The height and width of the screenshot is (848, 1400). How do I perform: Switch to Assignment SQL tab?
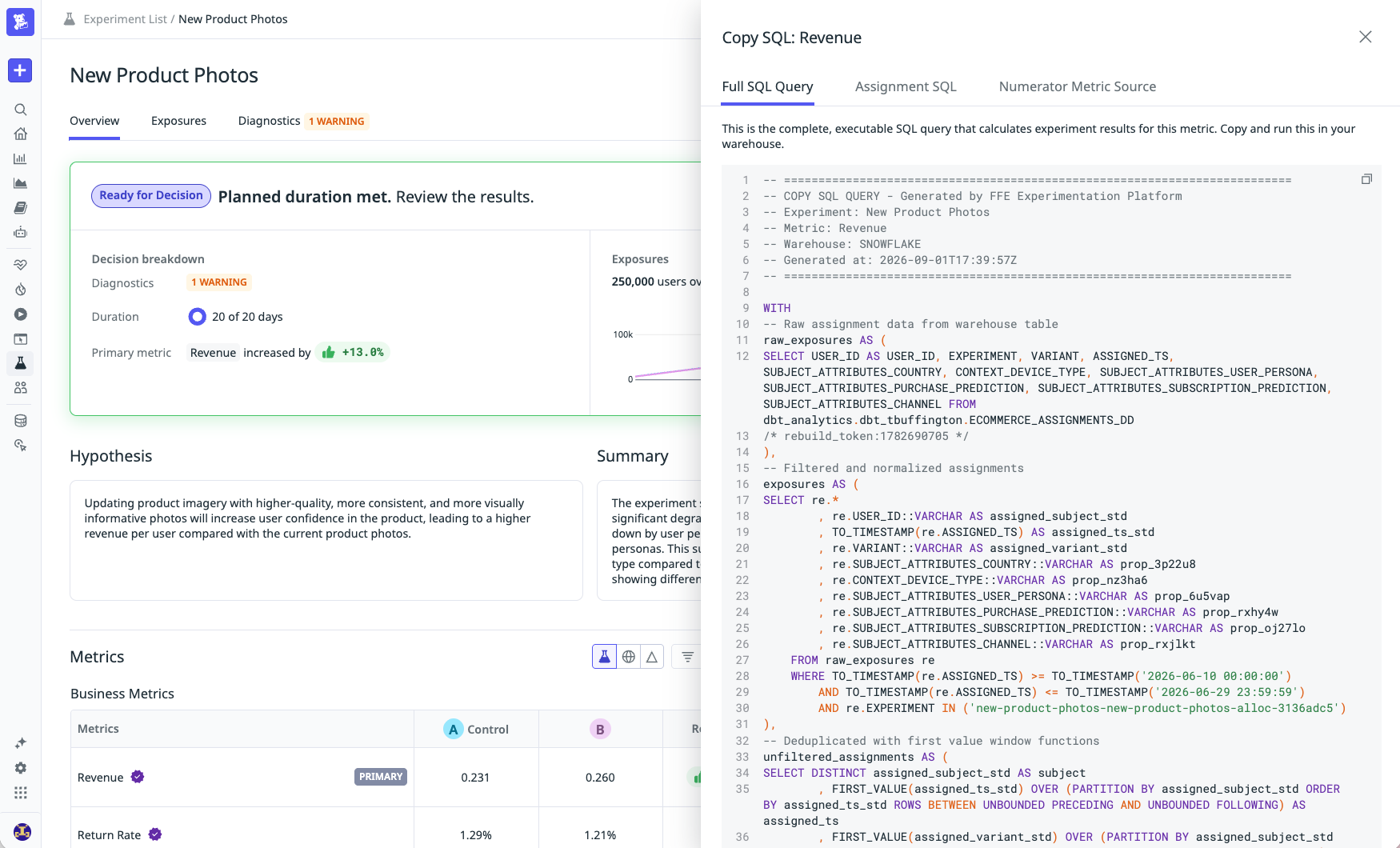(906, 86)
